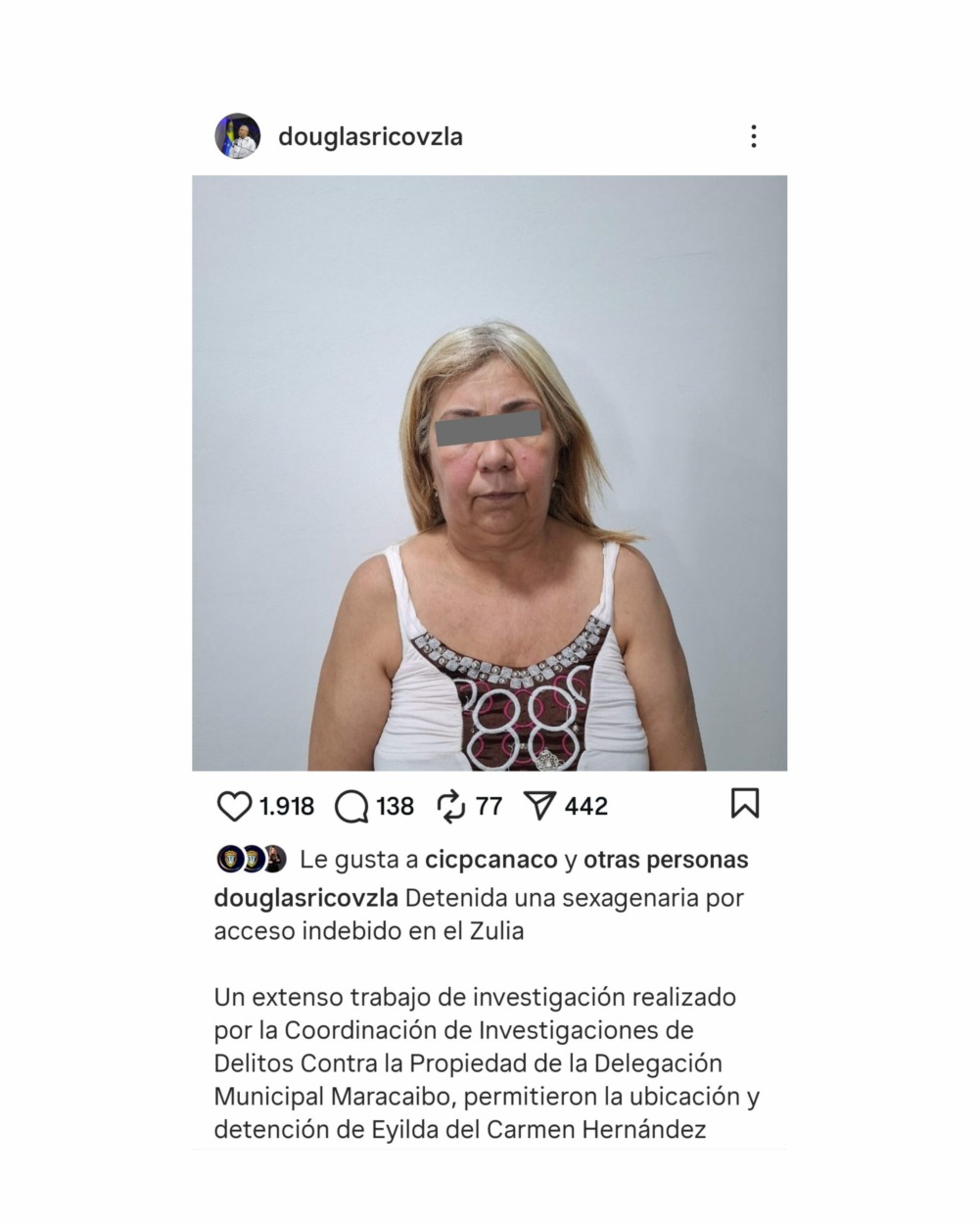980x1225 pixels.
Task: Open the three-dot post options menu
Action: click(x=753, y=136)
